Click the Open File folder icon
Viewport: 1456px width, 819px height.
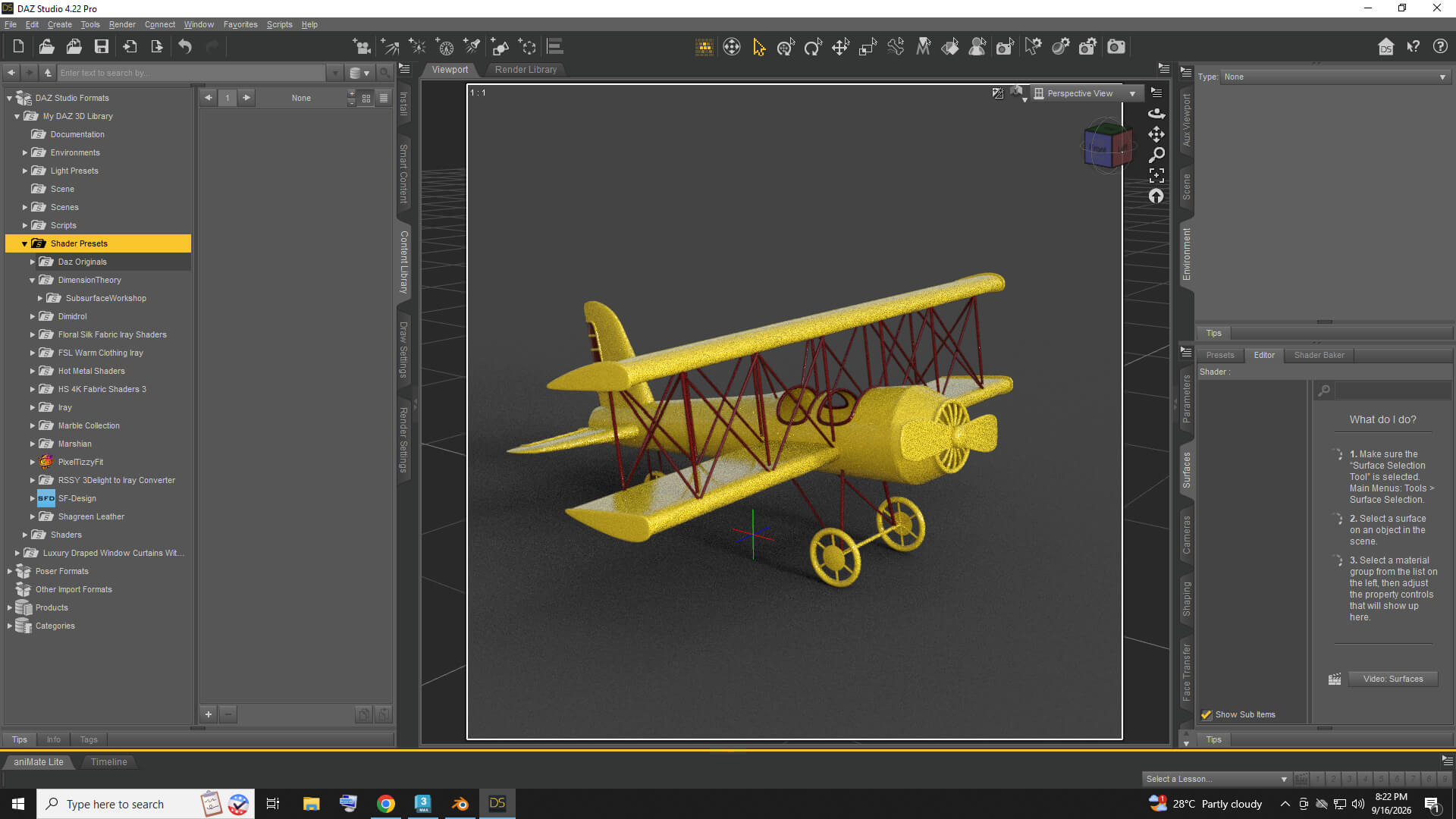click(x=46, y=47)
